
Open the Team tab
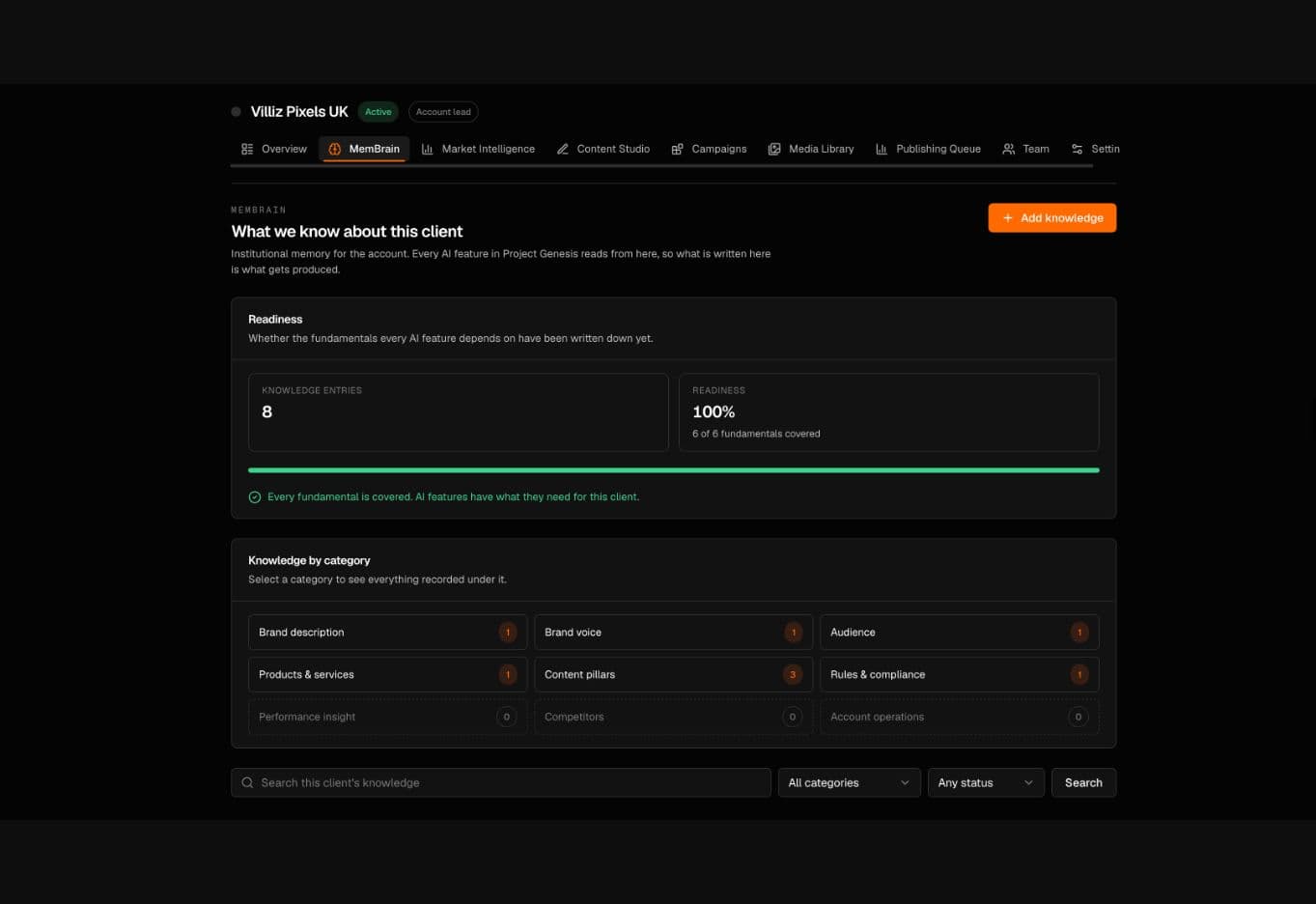click(1025, 149)
